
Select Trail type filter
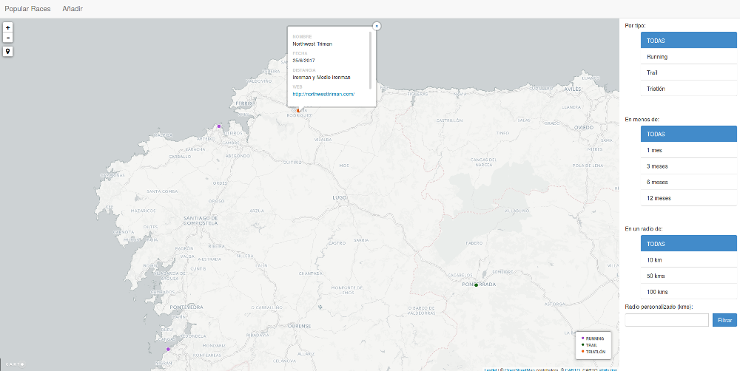click(689, 73)
